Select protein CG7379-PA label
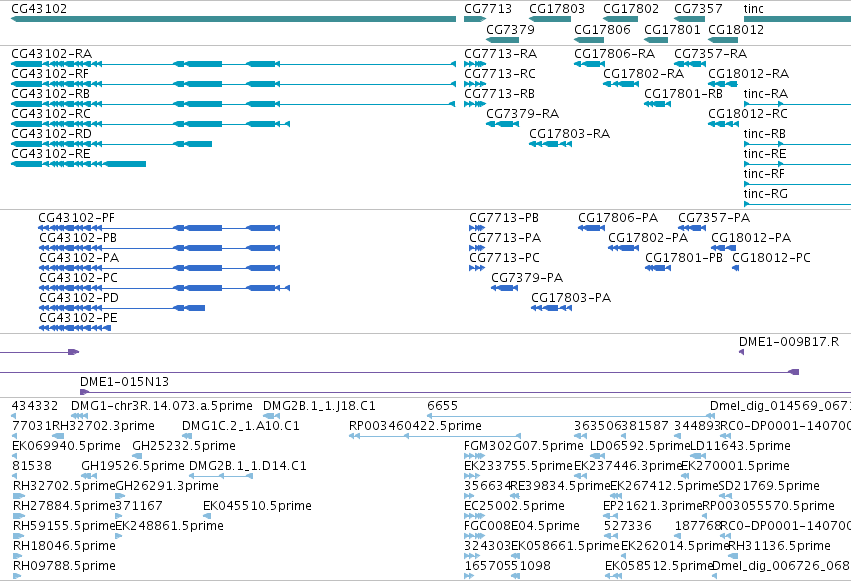851x581 pixels. tap(527, 278)
